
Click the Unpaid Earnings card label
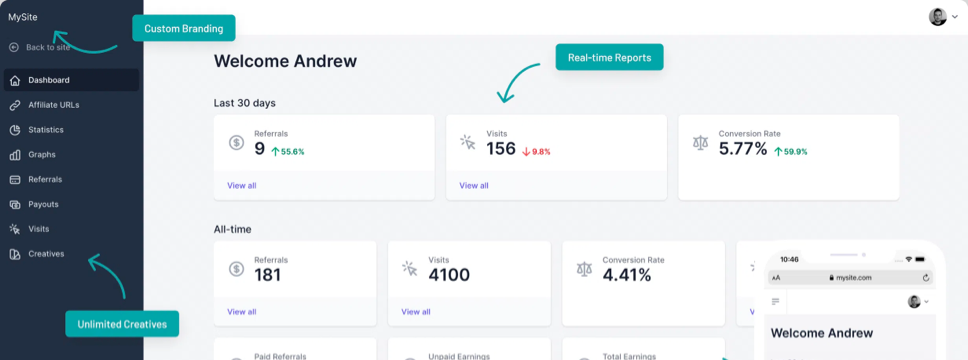[x=459, y=356]
